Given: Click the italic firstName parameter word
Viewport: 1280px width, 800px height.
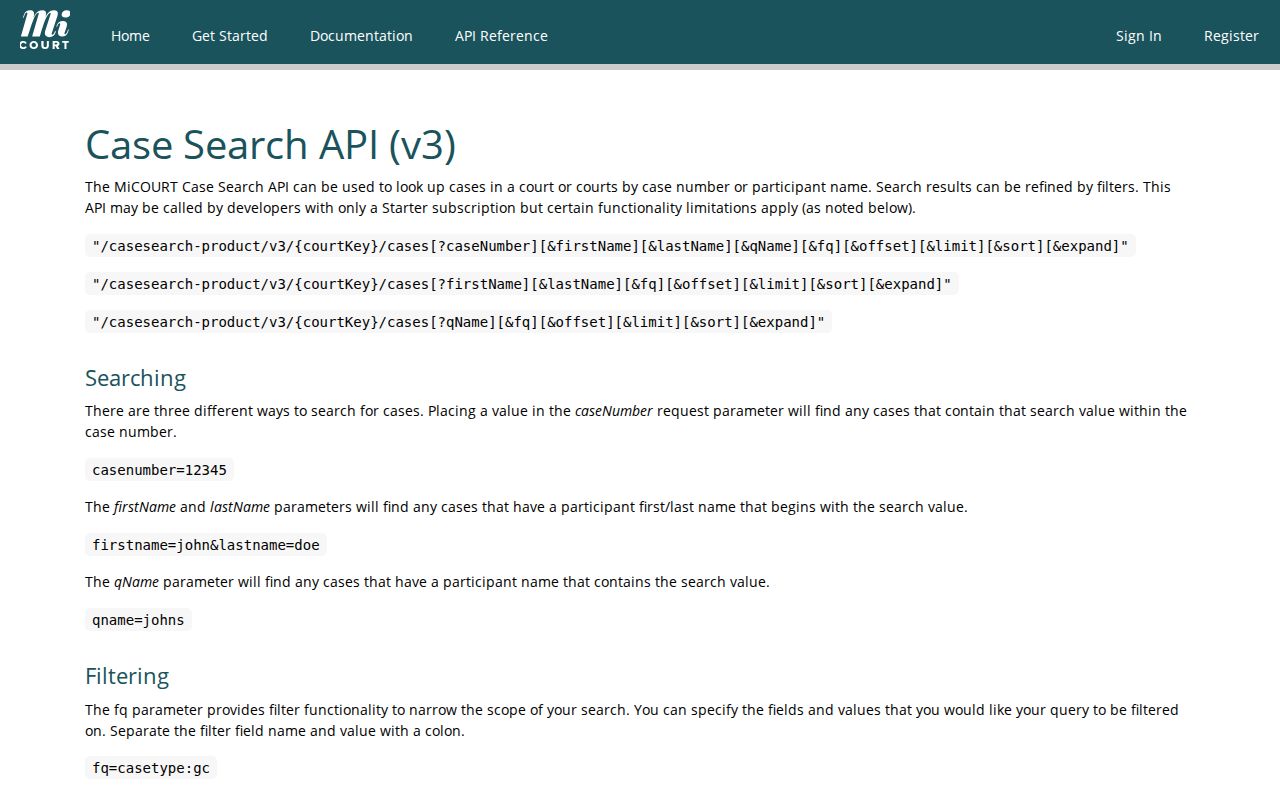Looking at the screenshot, I should tap(145, 507).
